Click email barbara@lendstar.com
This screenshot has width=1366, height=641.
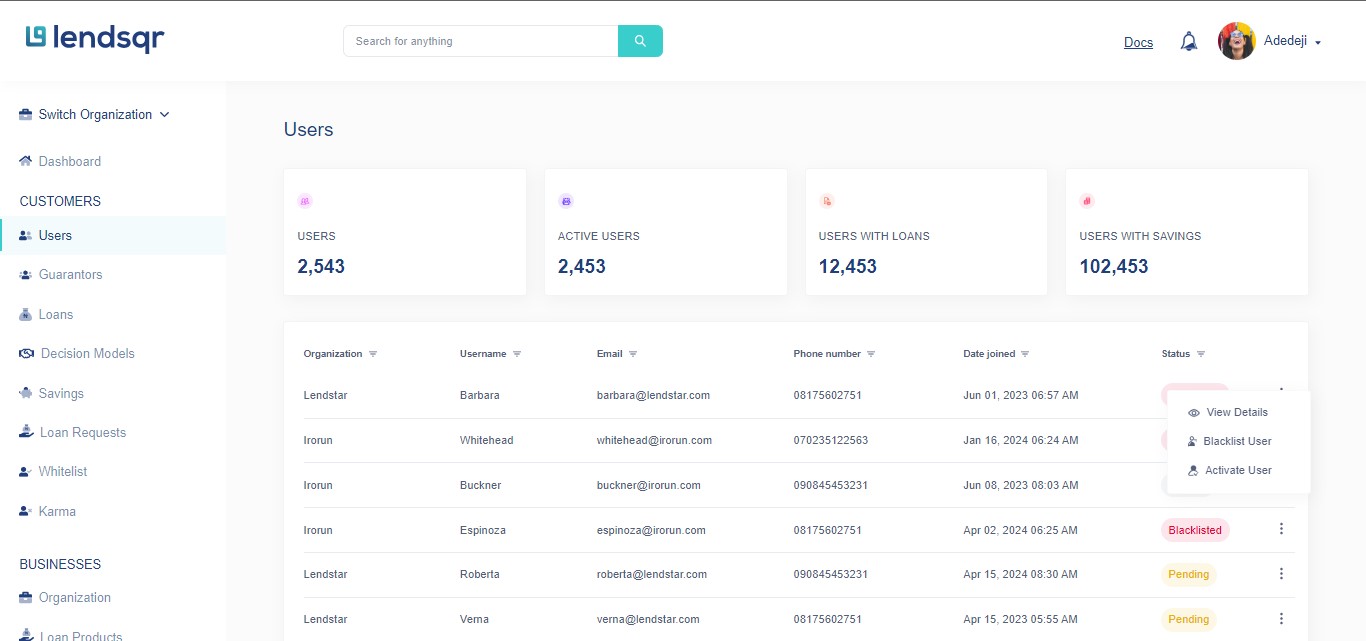point(653,395)
